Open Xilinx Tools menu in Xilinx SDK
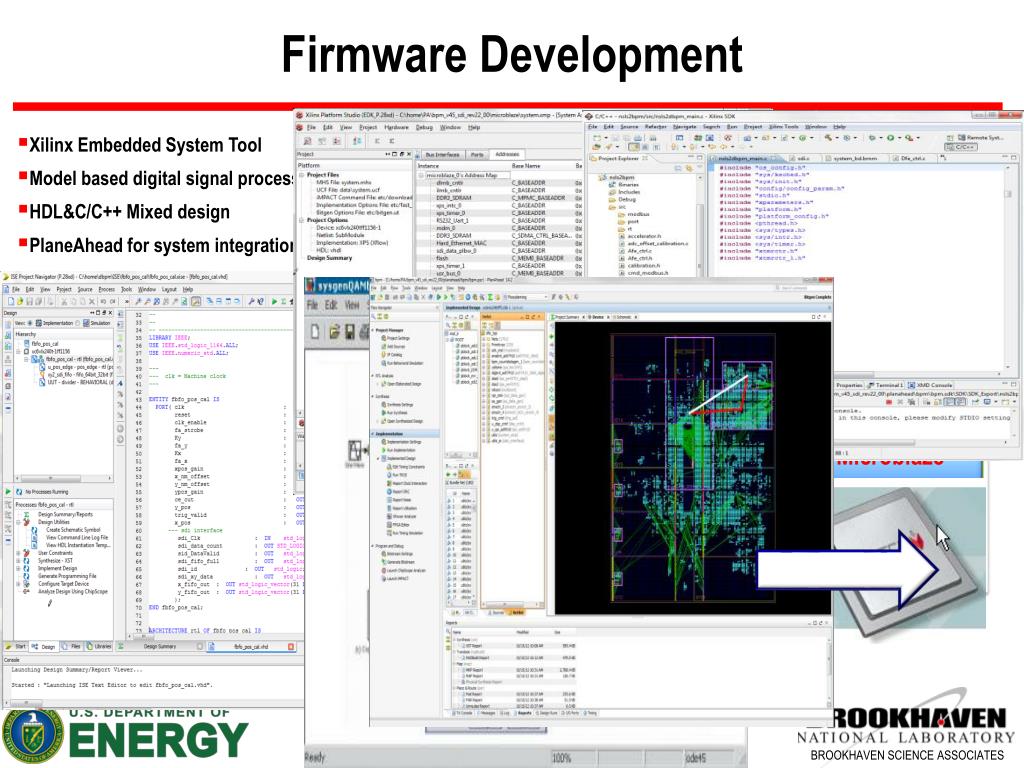 coord(784,127)
